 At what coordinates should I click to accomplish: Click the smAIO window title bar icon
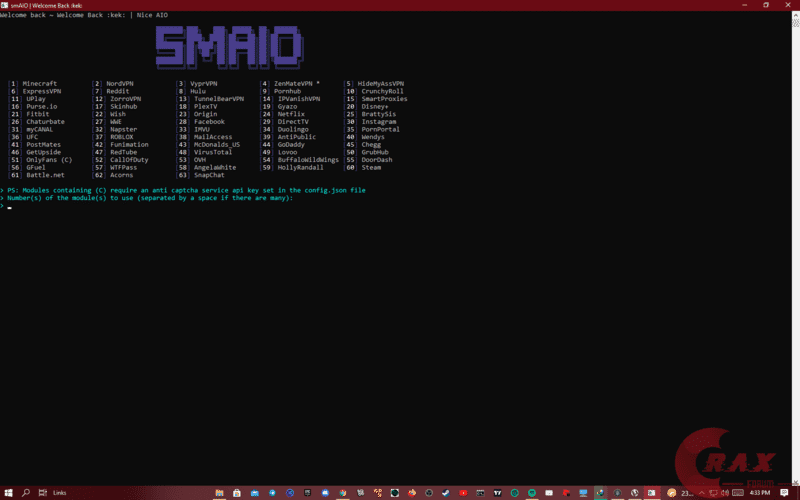click(4, 5)
